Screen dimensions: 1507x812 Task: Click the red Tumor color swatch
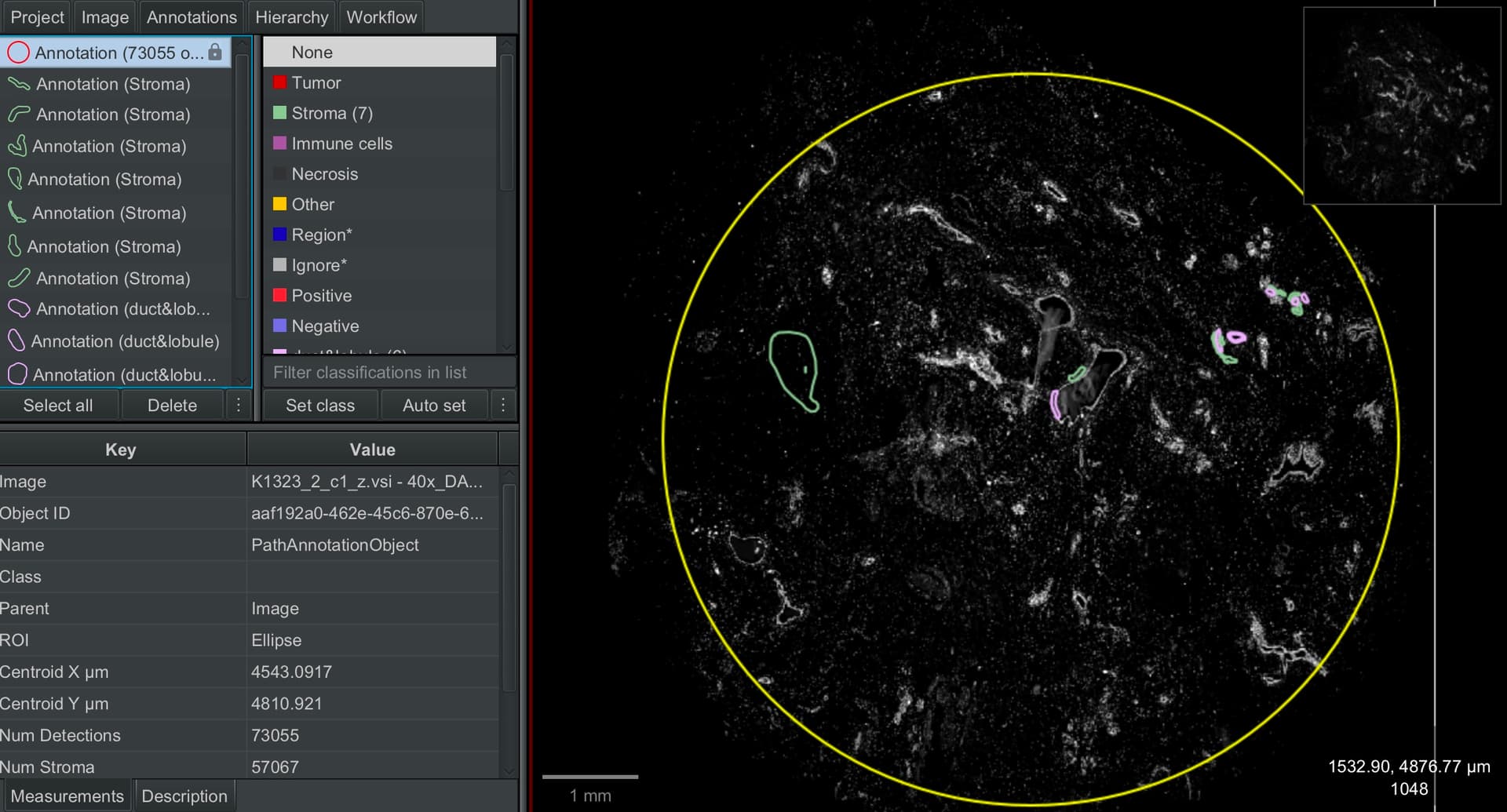[279, 82]
